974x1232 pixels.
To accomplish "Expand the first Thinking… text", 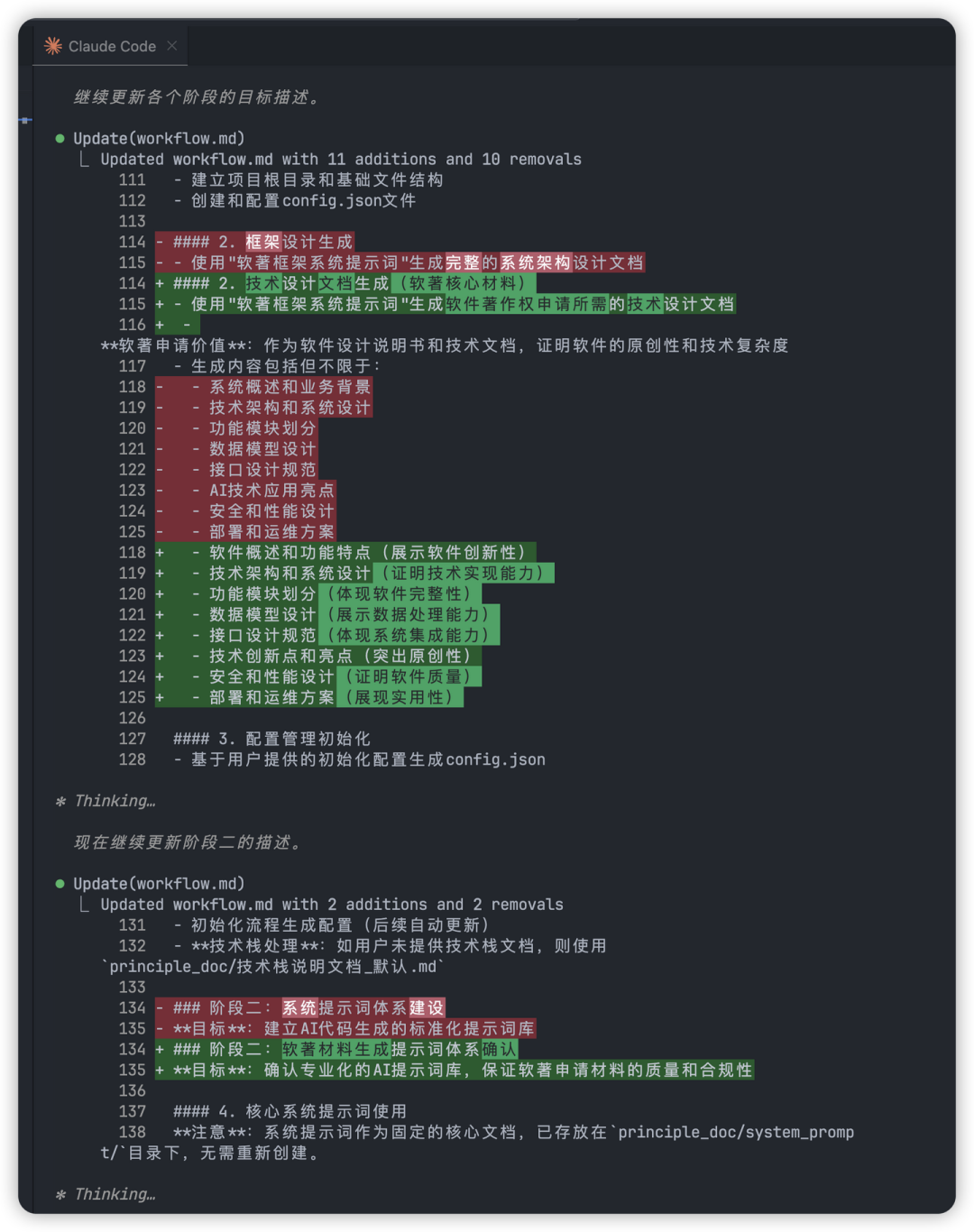I will [115, 801].
